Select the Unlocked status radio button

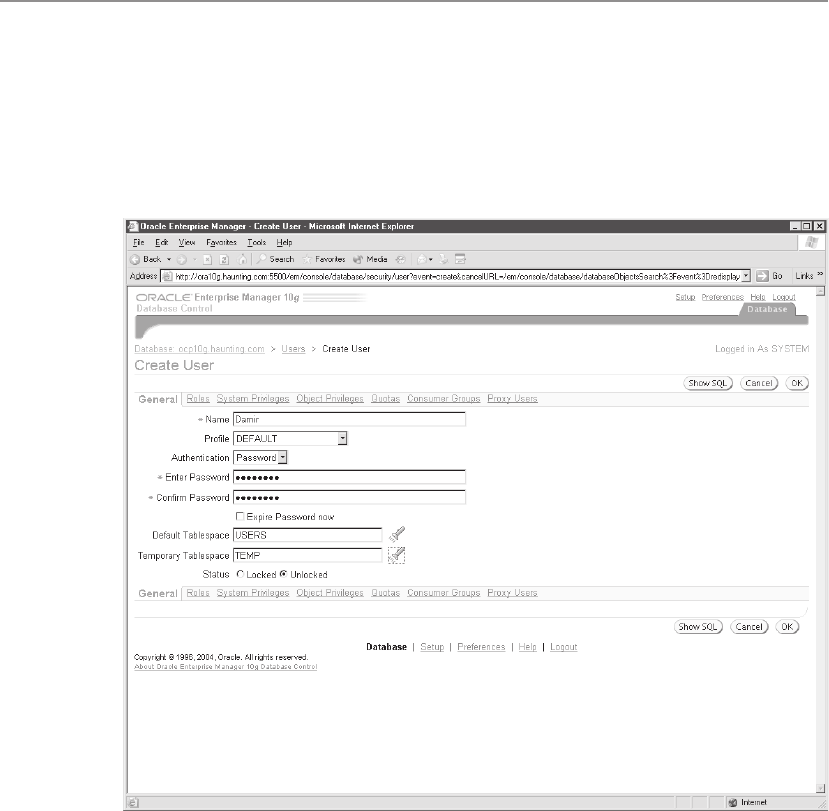click(284, 574)
